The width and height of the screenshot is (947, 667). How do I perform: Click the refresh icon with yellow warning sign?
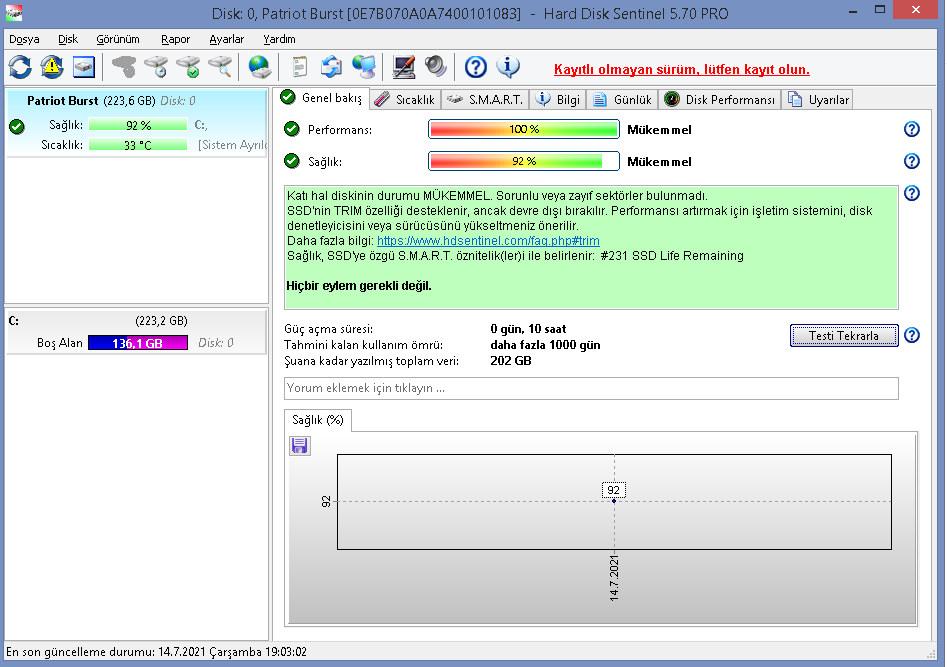(x=52, y=67)
